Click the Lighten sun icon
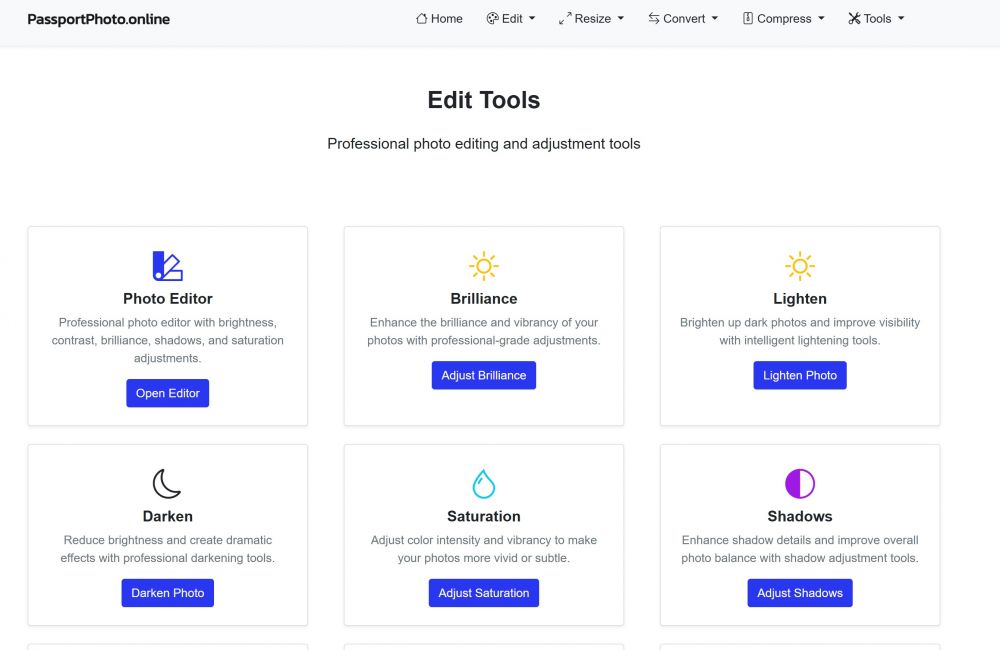1000x650 pixels. tap(800, 266)
